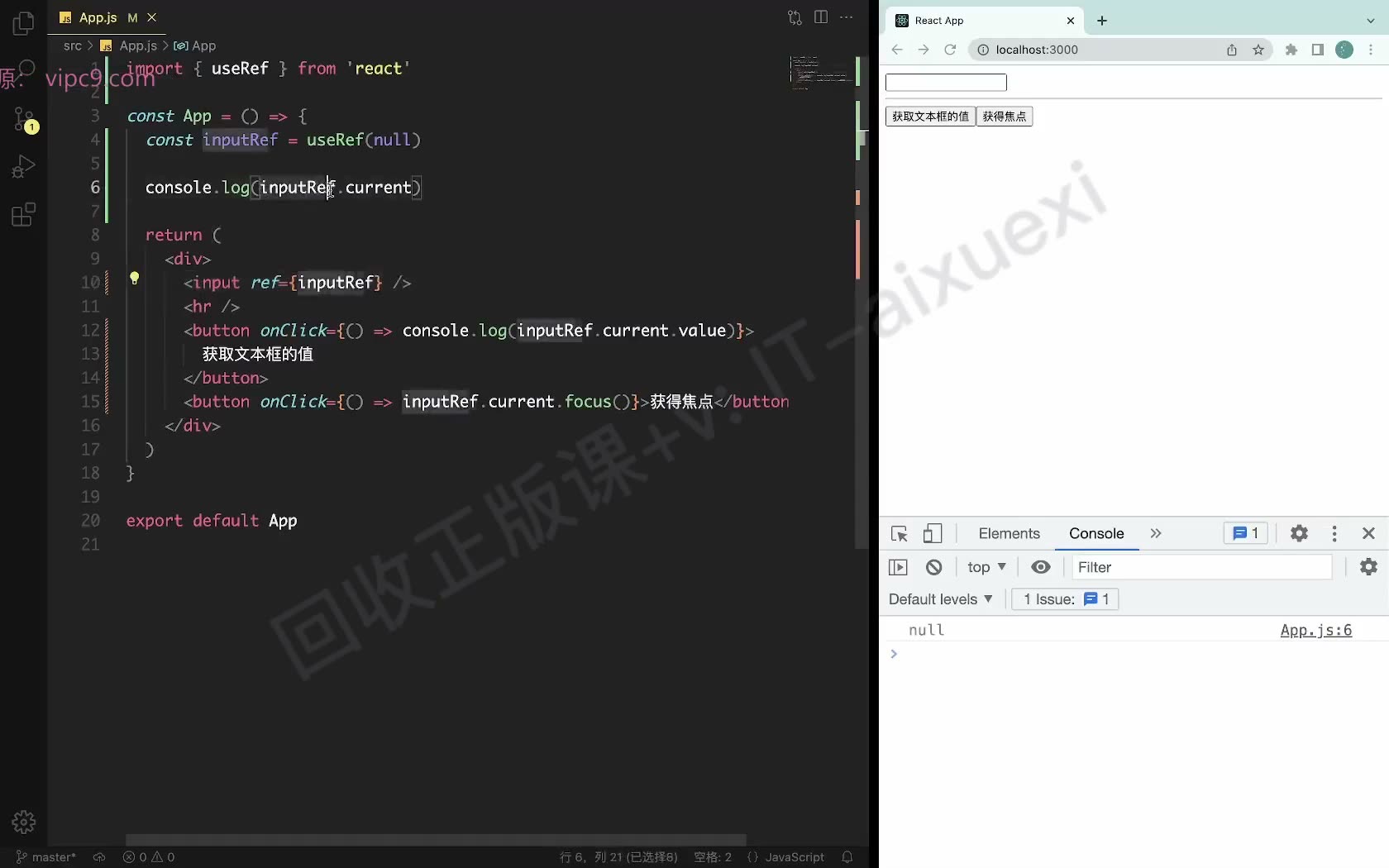The height and width of the screenshot is (868, 1389).
Task: Select the App.js editor tab
Action: click(x=98, y=17)
